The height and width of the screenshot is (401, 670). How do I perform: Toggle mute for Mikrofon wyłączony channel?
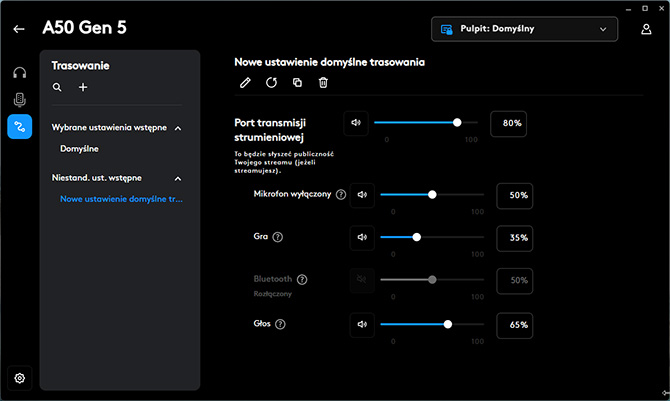coord(362,195)
